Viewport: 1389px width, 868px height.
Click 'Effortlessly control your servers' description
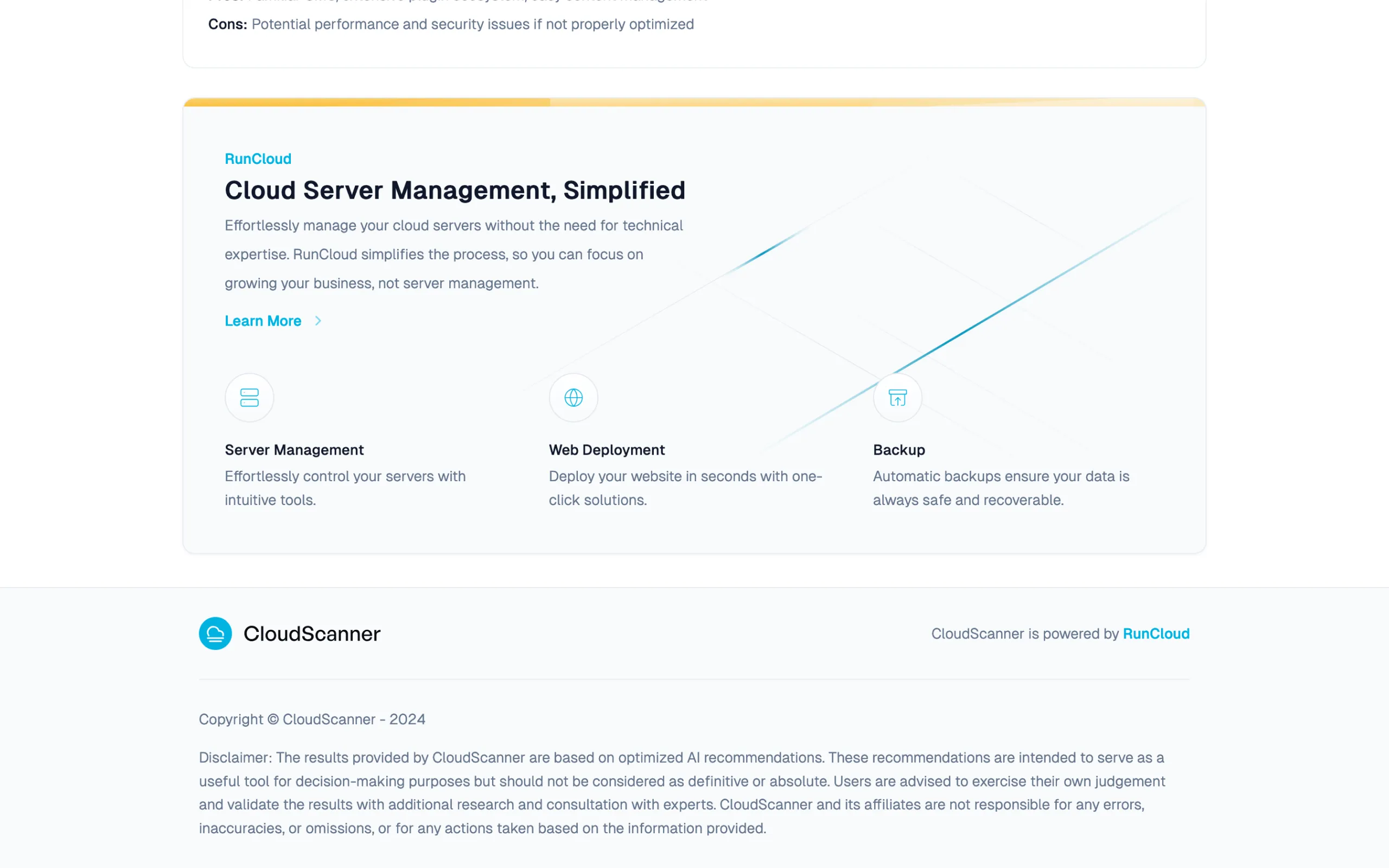(x=346, y=488)
